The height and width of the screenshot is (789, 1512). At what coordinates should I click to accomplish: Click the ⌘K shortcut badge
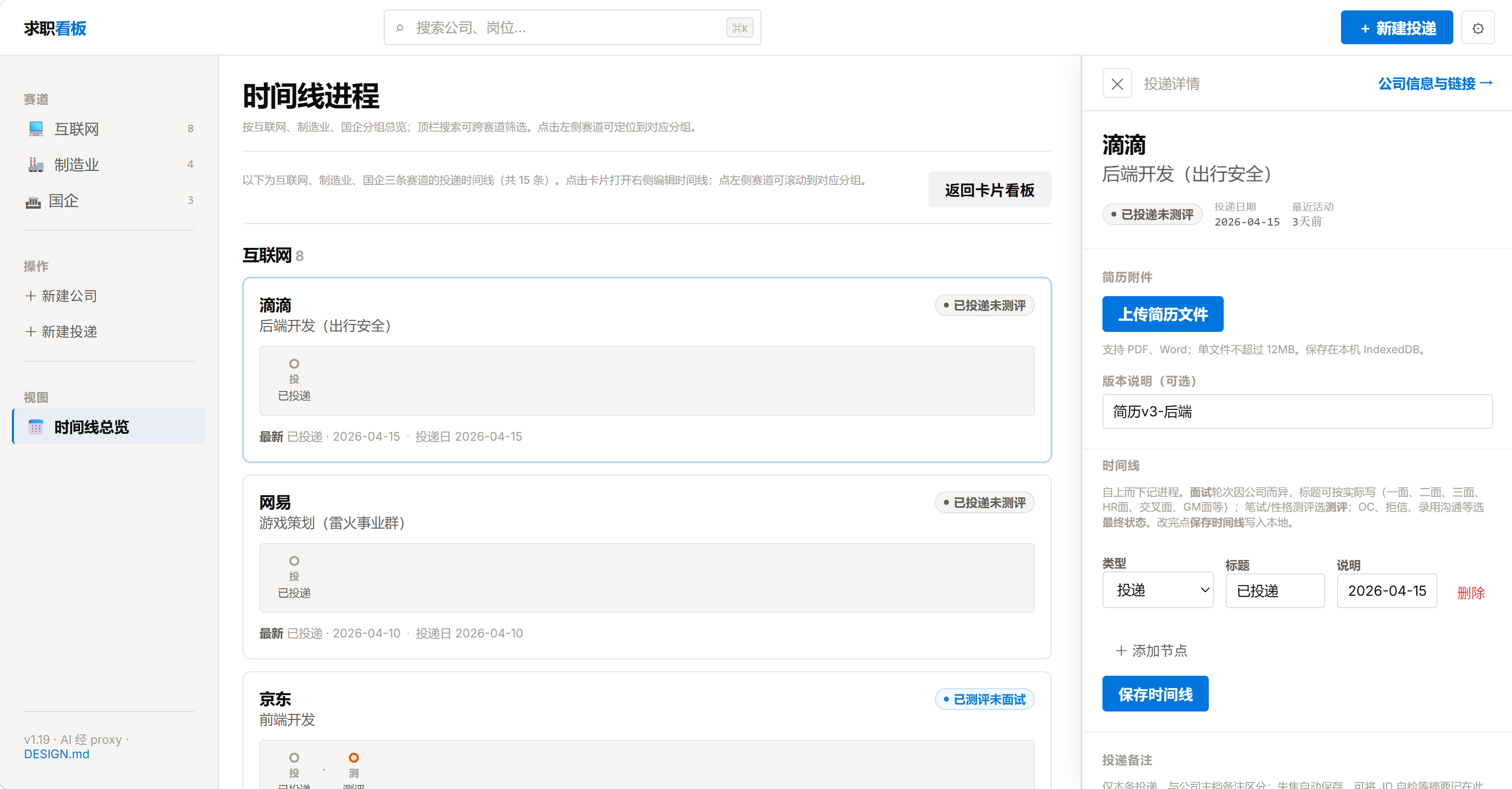point(739,27)
